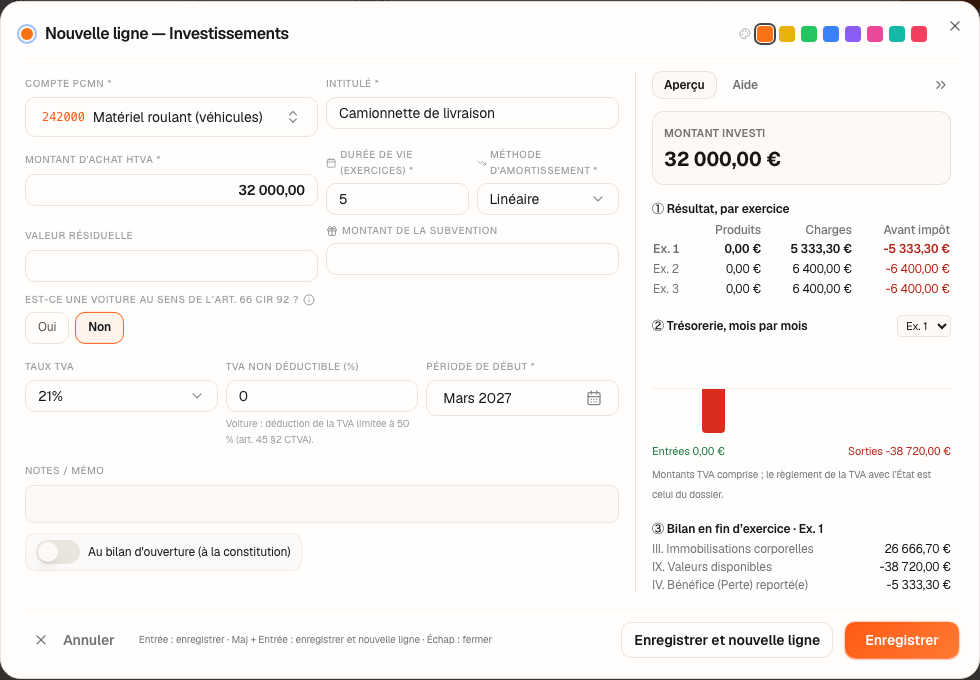Switch to the Aide tab
980x680 pixels.
tap(745, 85)
